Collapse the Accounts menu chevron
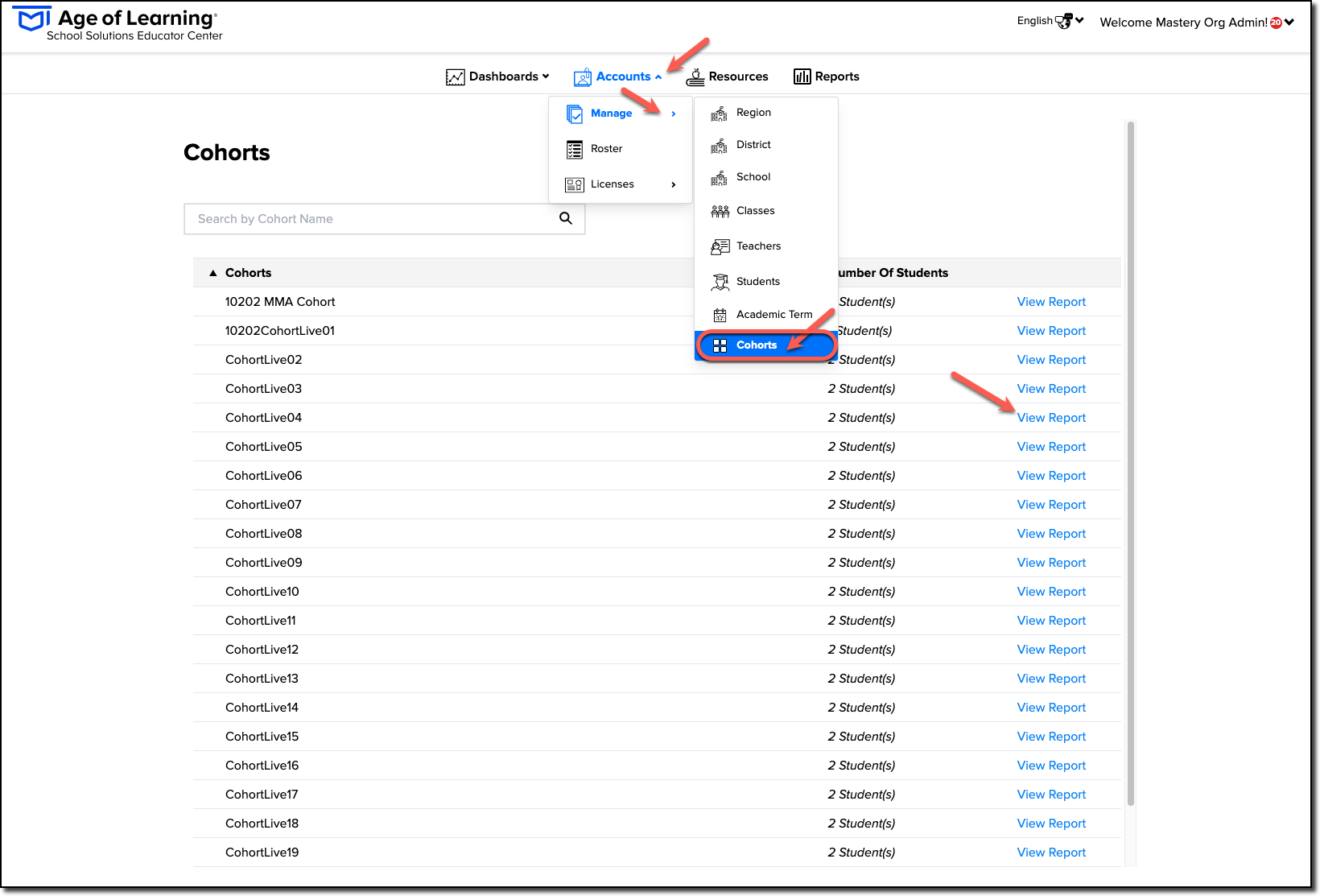The width and height of the screenshot is (1320, 896). 658,77
